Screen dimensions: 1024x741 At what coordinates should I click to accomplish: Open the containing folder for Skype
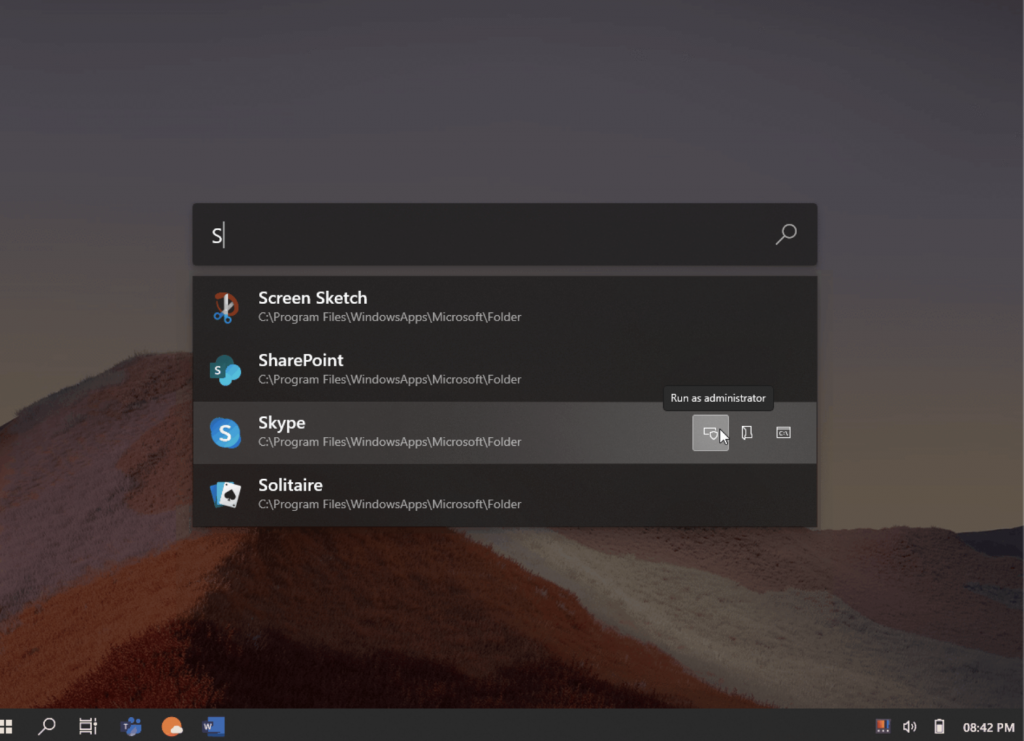(x=747, y=433)
